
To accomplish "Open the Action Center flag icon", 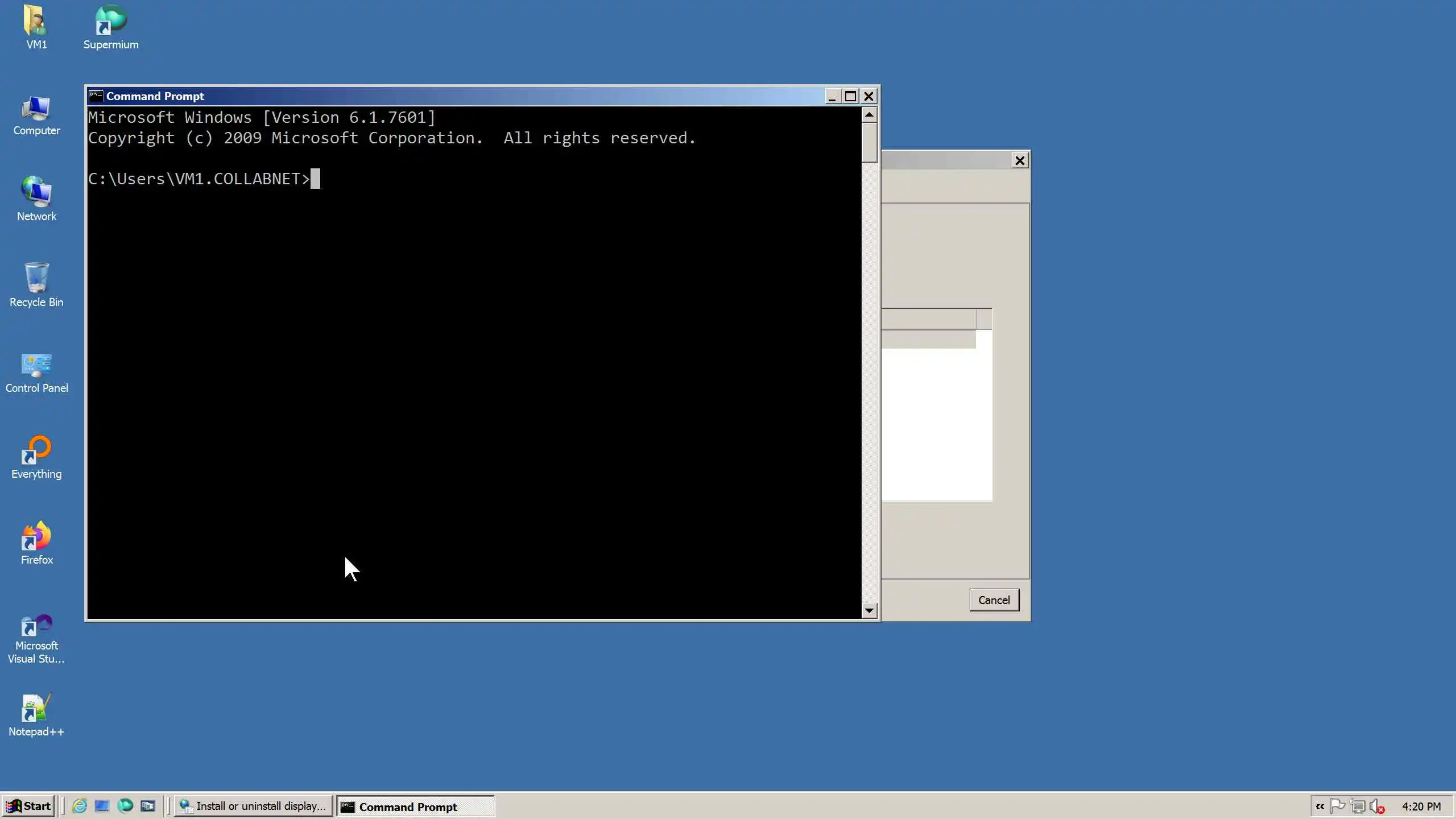I will [1338, 806].
